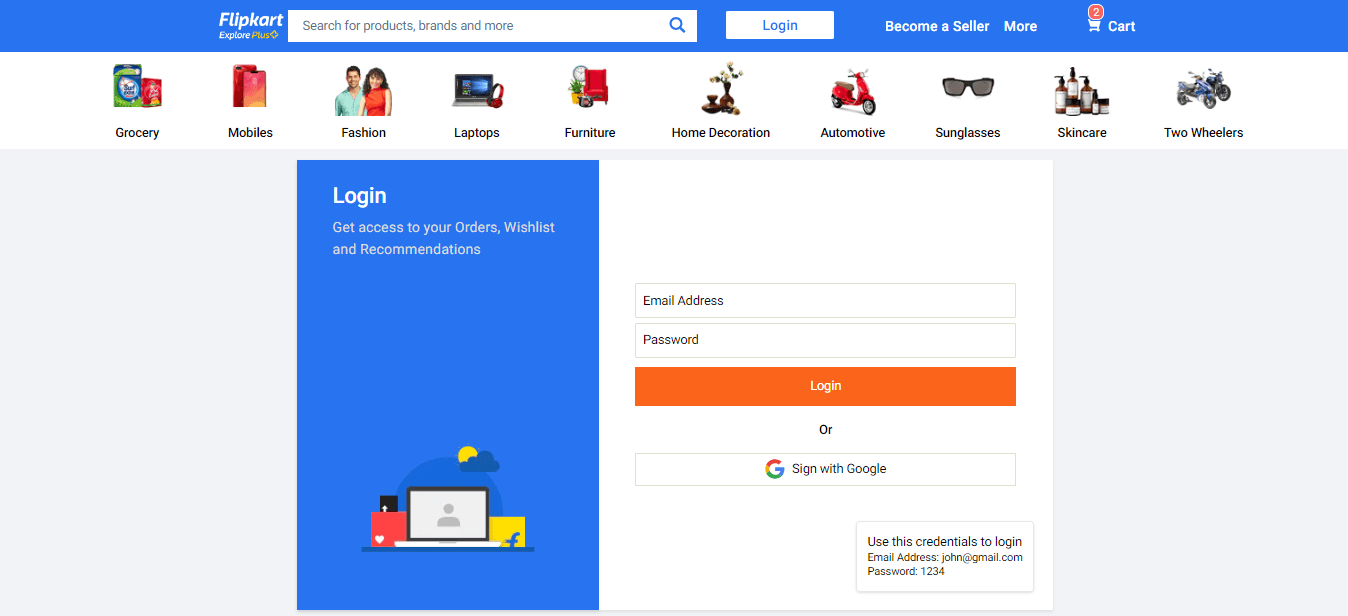
Task: Select the Furniture category image
Action: click(x=589, y=87)
